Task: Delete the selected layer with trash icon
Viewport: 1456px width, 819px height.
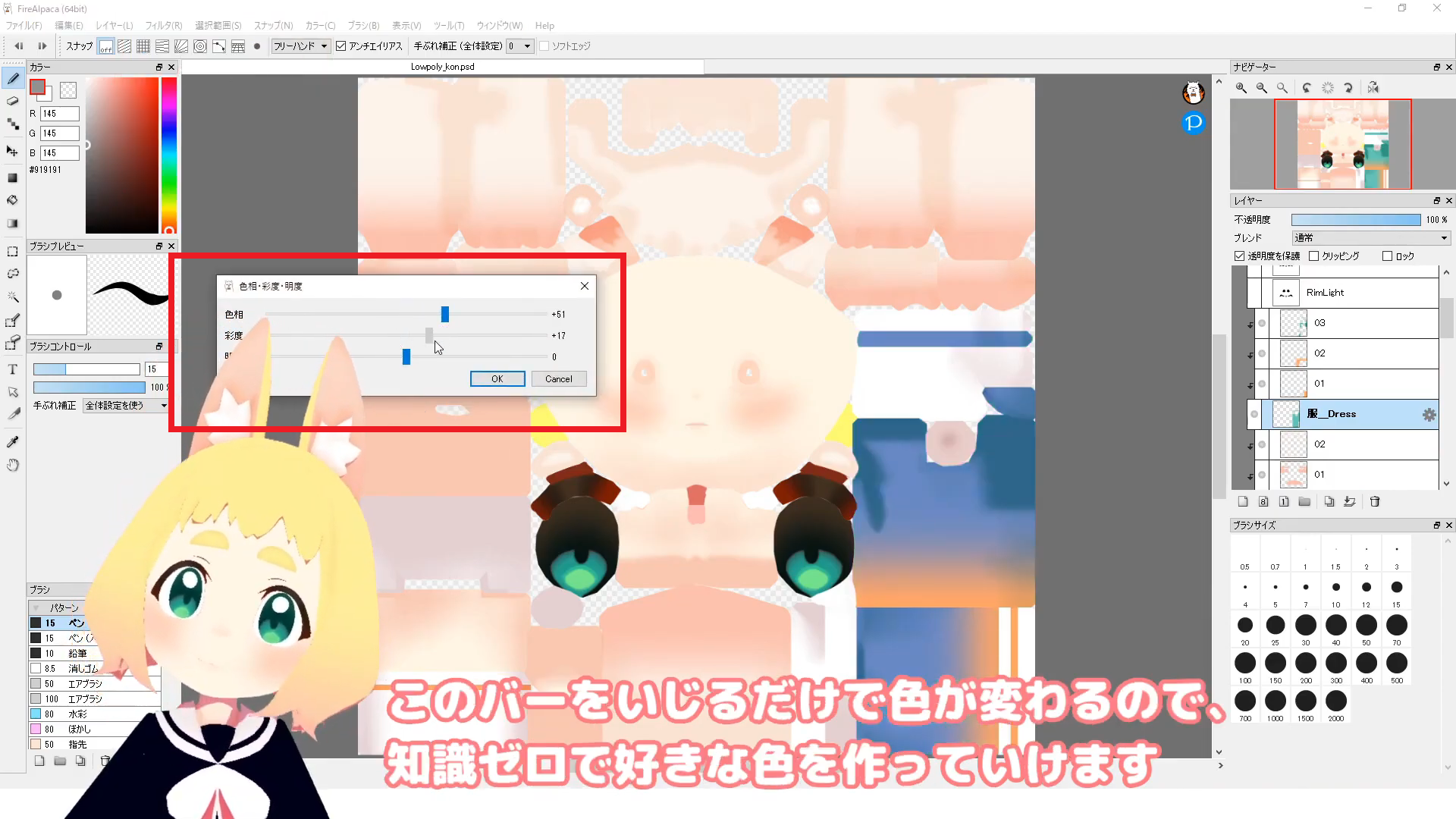Action: click(1375, 501)
